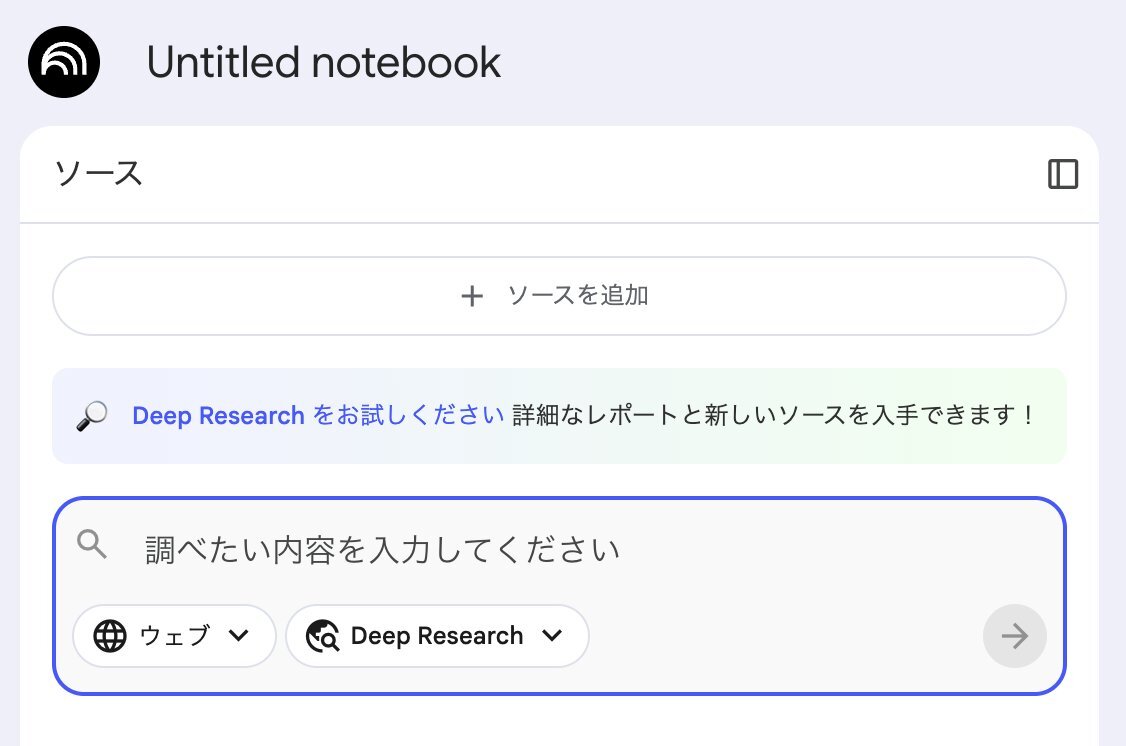Click the search icon in the input box

coord(92,545)
